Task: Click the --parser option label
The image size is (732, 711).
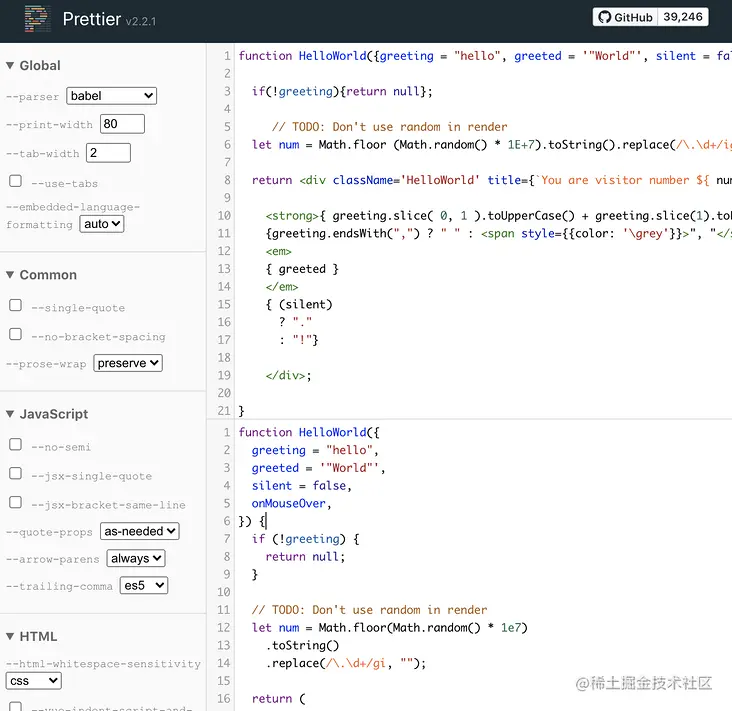Action: tap(33, 97)
